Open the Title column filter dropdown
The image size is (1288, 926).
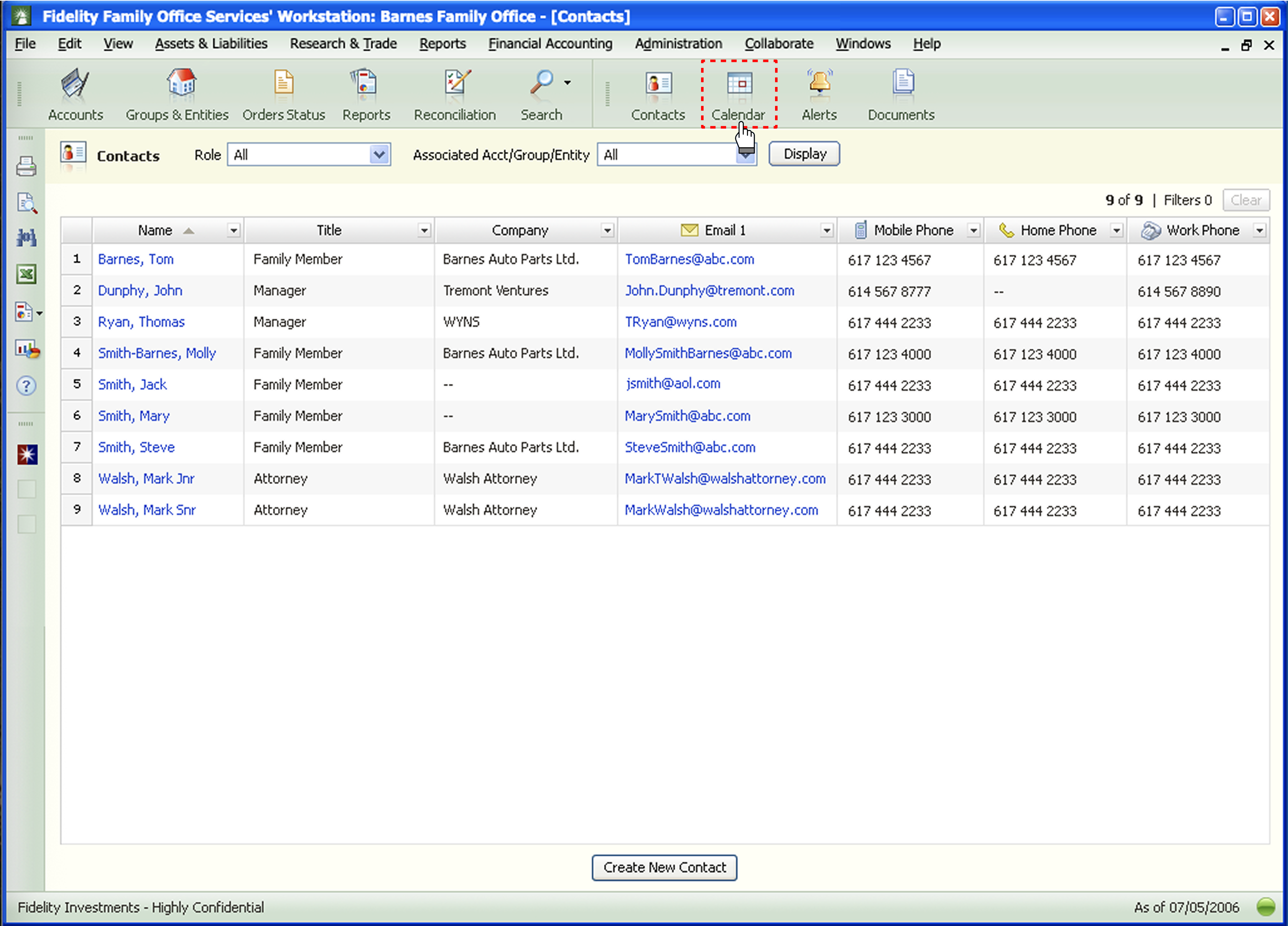[423, 230]
